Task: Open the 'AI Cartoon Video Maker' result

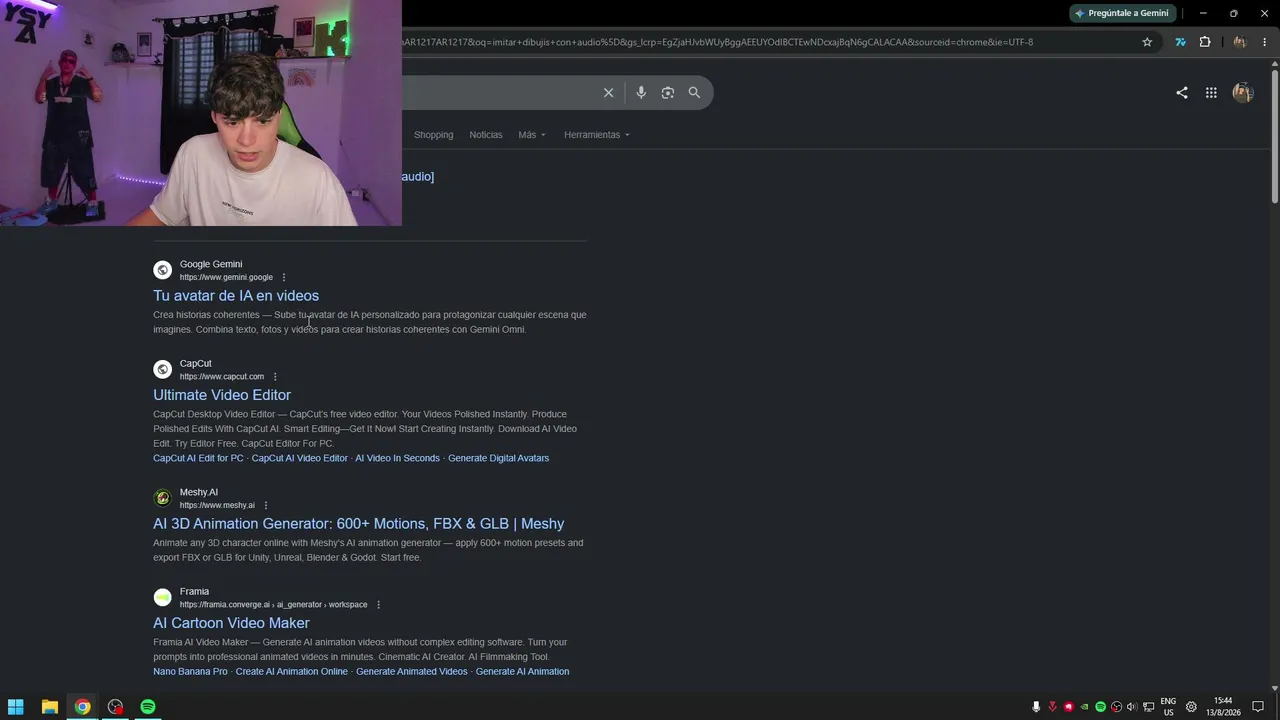Action: tap(231, 623)
